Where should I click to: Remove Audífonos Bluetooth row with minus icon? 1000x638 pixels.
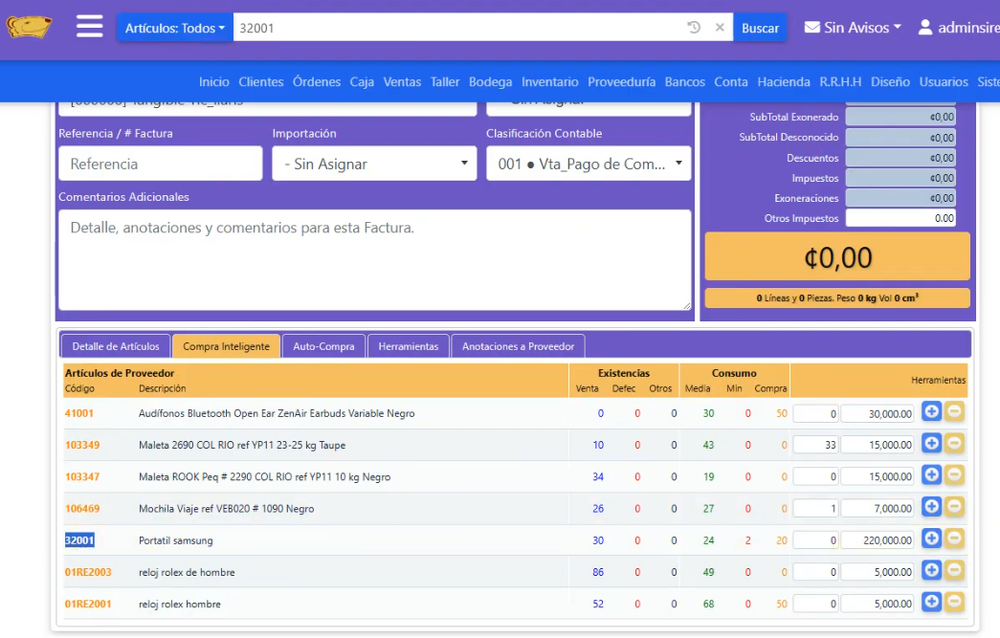[x=954, y=412]
